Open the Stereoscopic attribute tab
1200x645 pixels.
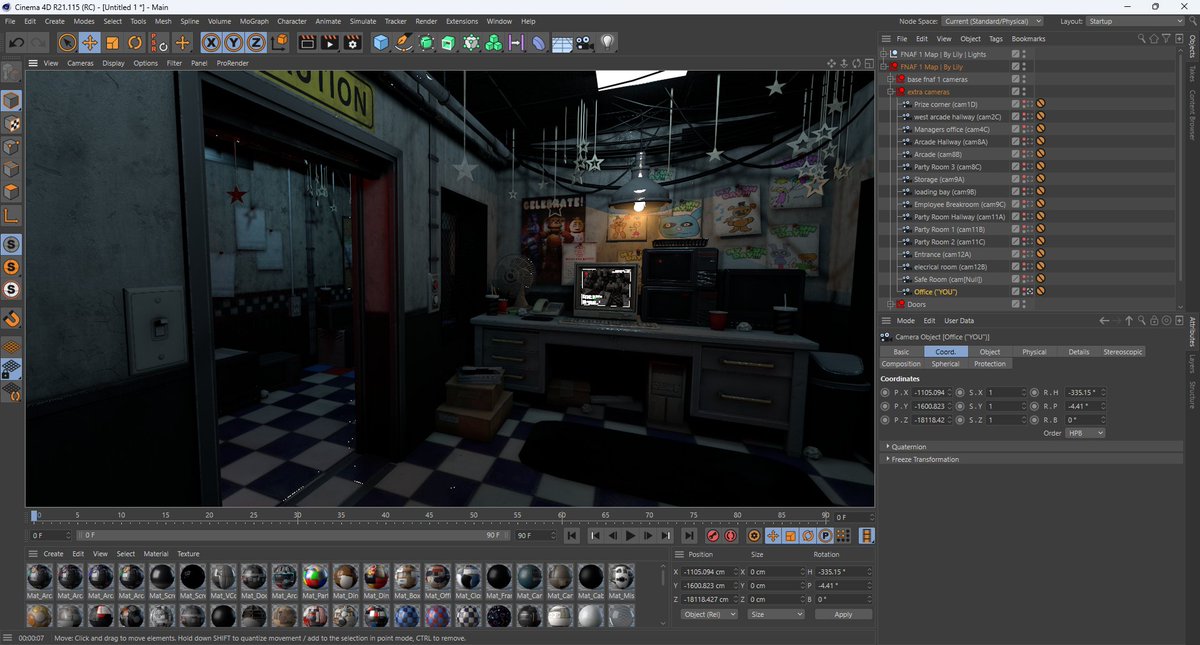pos(1123,352)
